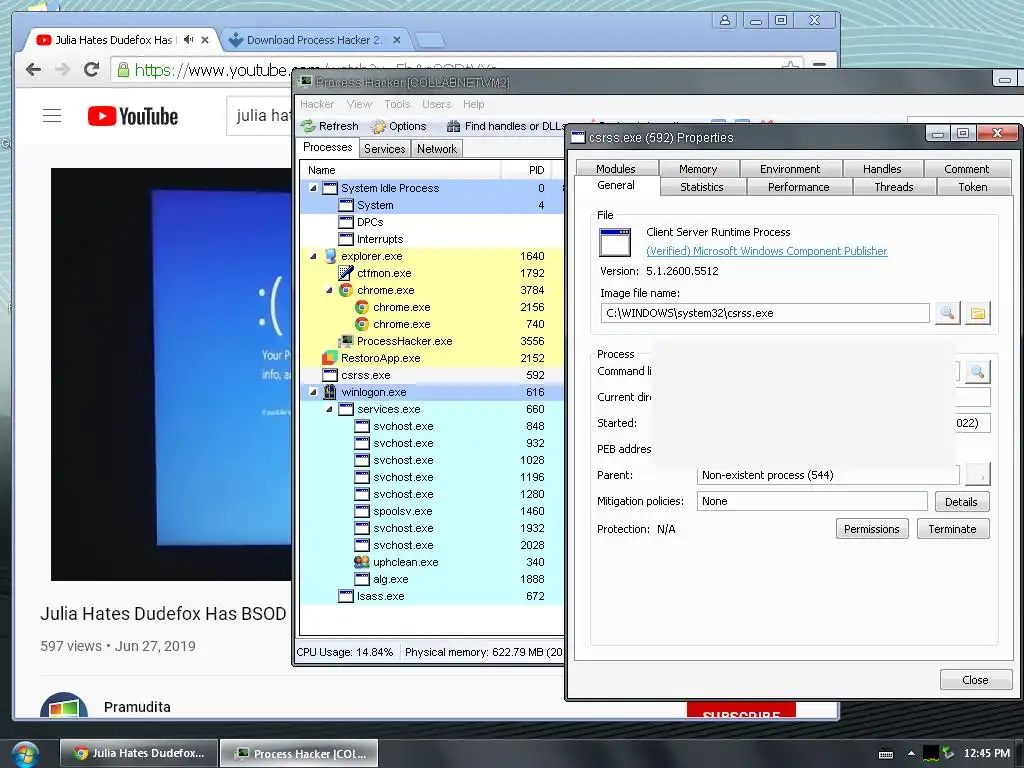This screenshot has width=1024, height=768.
Task: Click Chrome icon of PID 2156
Action: [x=362, y=307]
